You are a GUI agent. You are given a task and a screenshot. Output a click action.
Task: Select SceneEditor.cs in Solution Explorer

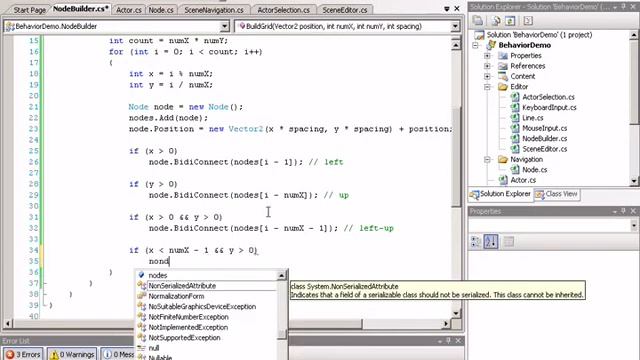544,149
